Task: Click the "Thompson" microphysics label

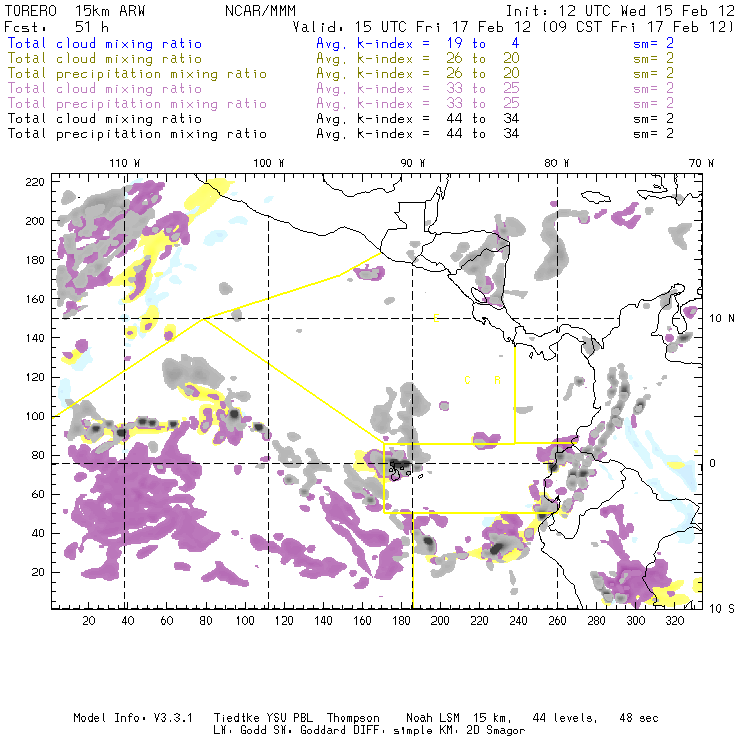Action: pos(353,718)
